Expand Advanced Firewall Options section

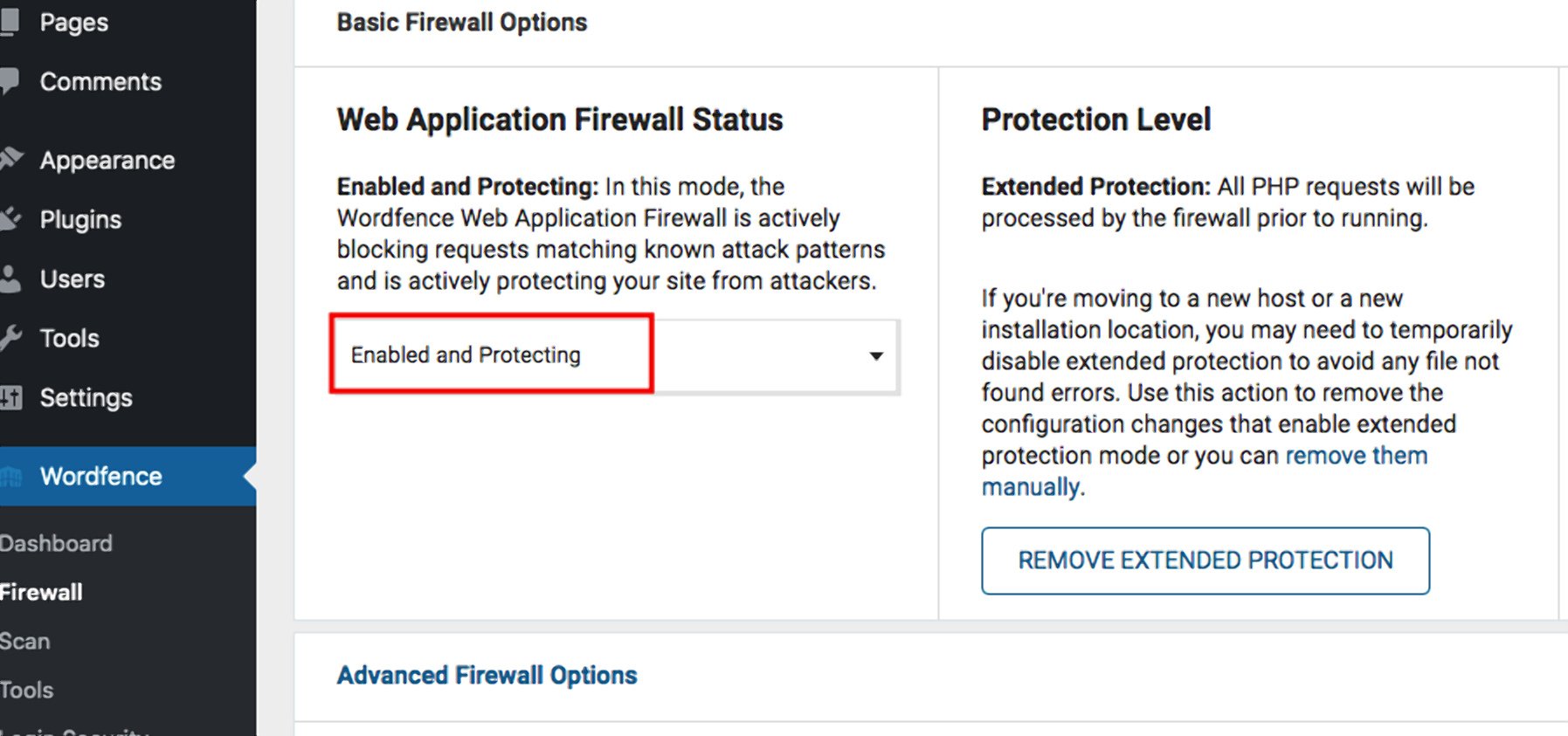[x=487, y=675]
